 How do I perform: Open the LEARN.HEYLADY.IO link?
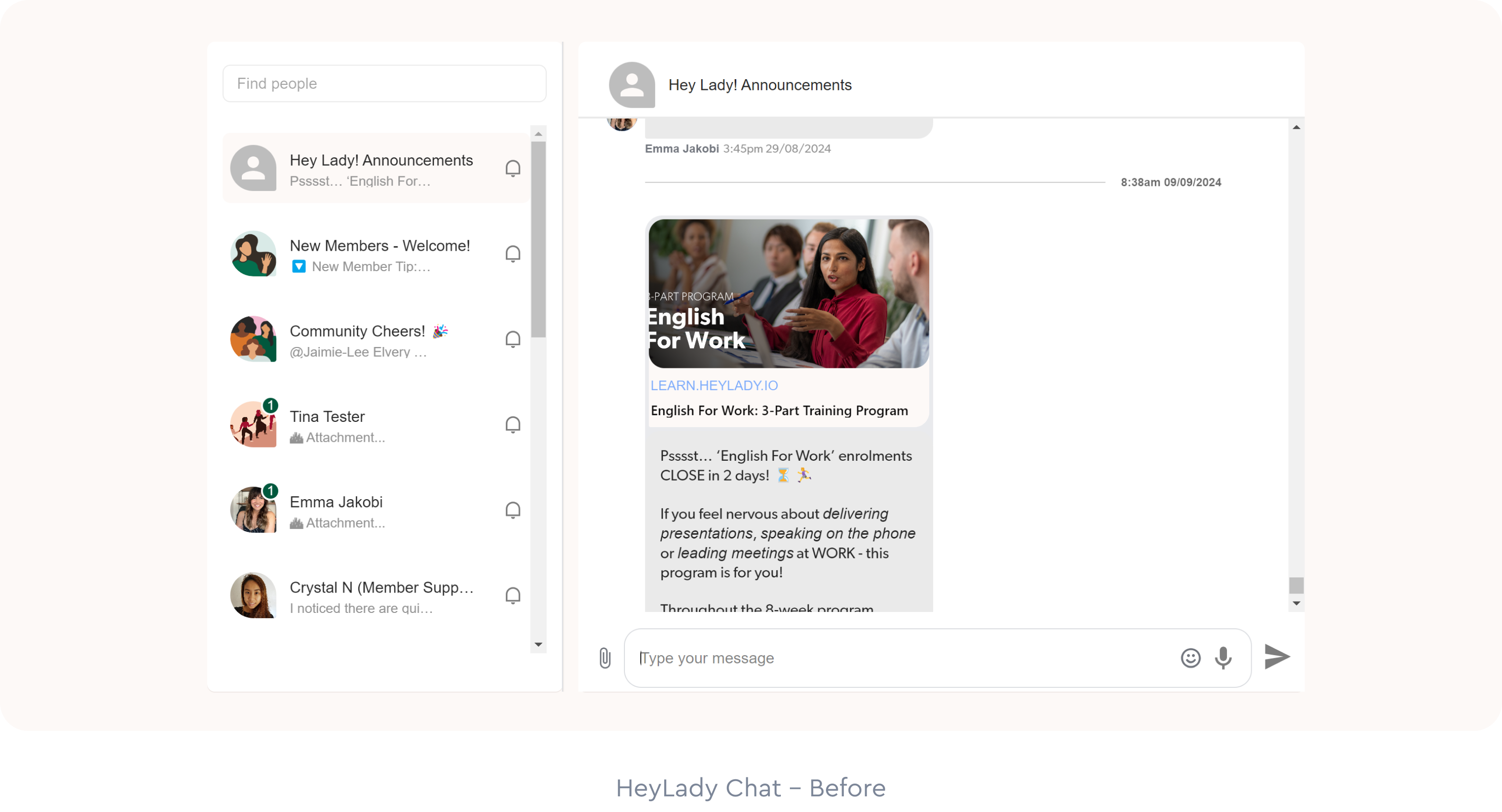[x=714, y=385]
